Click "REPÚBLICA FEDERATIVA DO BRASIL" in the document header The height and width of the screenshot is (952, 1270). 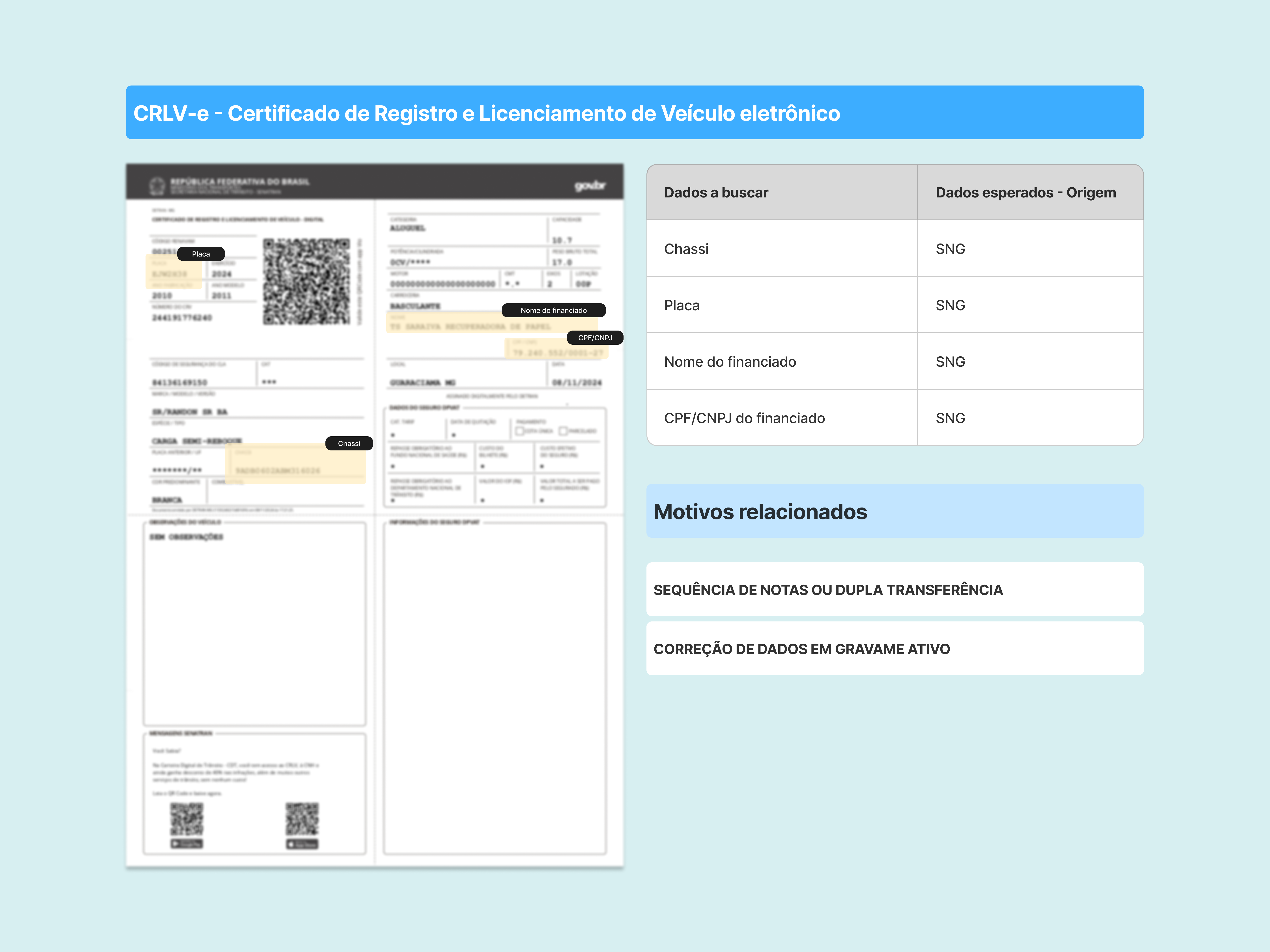tap(240, 181)
